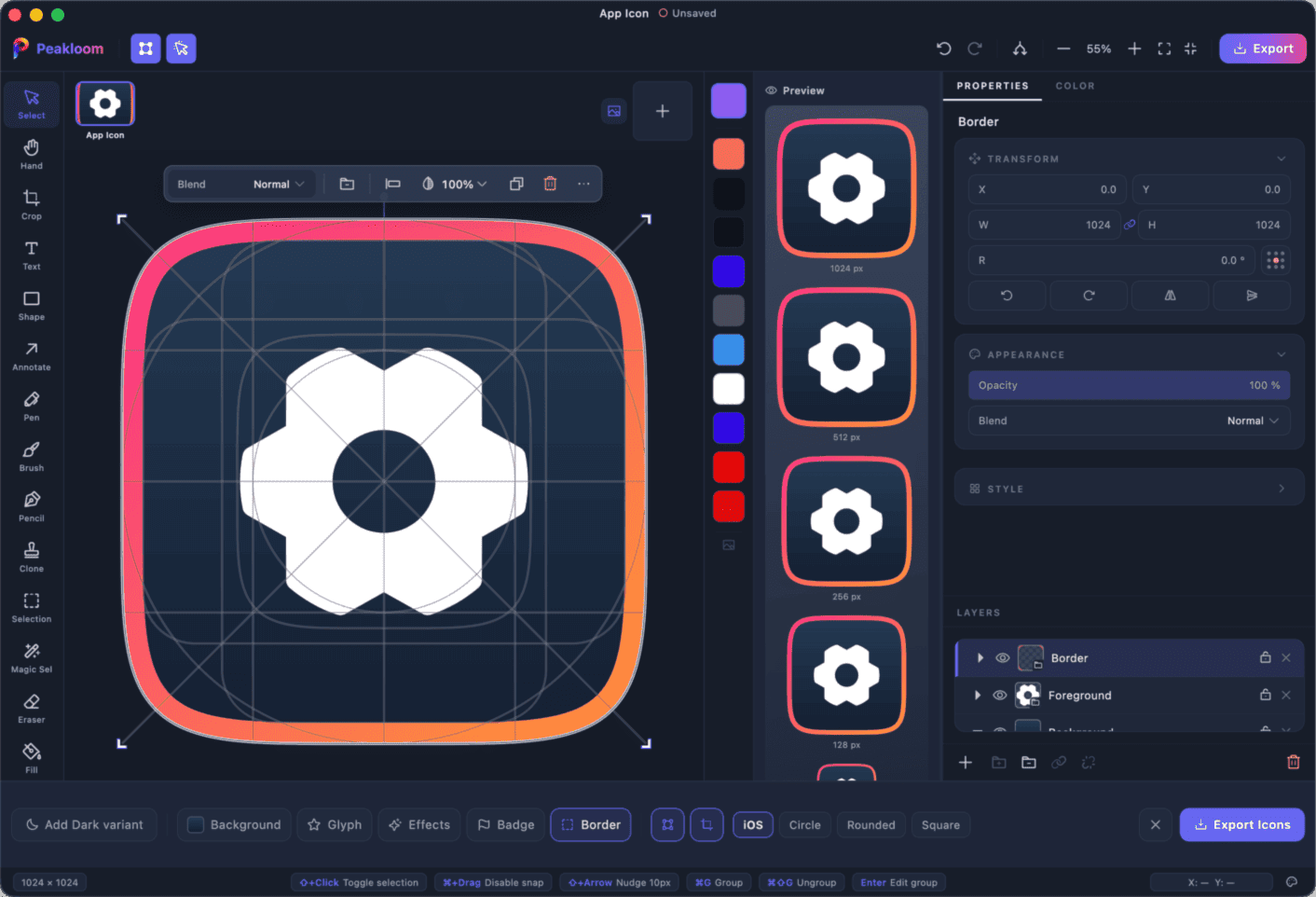Screen dimensions: 1316x897
Task: Click the red trash icon in Layers panel
Action: click(1294, 763)
